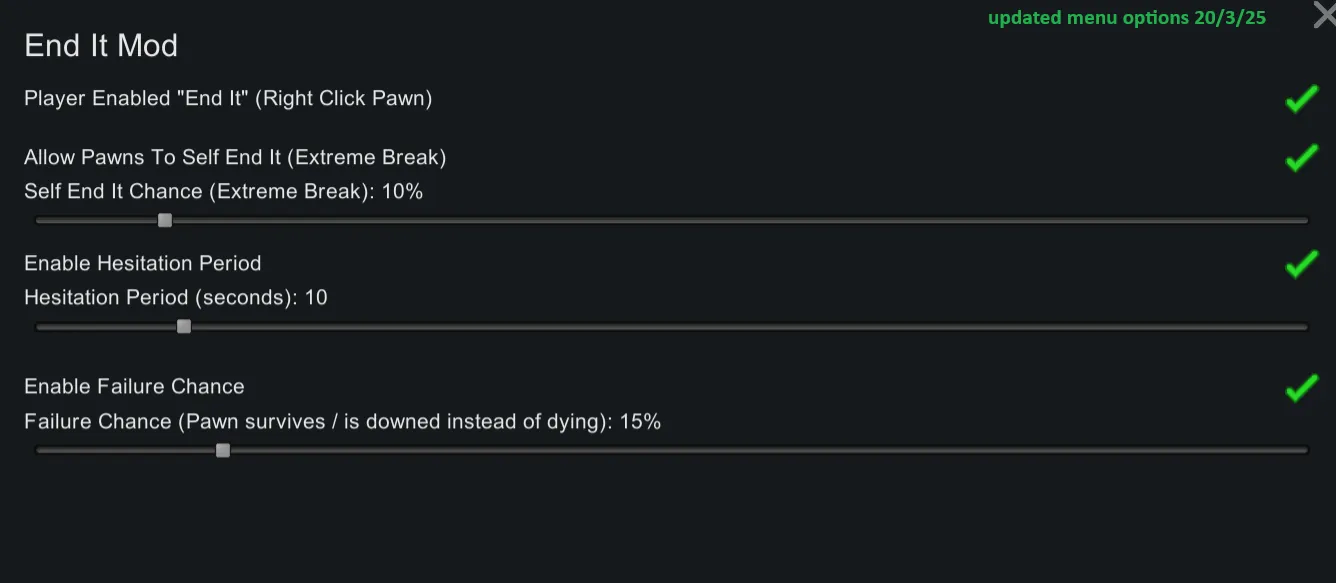Disable the Allow Pawns To Self End It checkmark
The width and height of the screenshot is (1336, 583).
click(x=1301, y=158)
